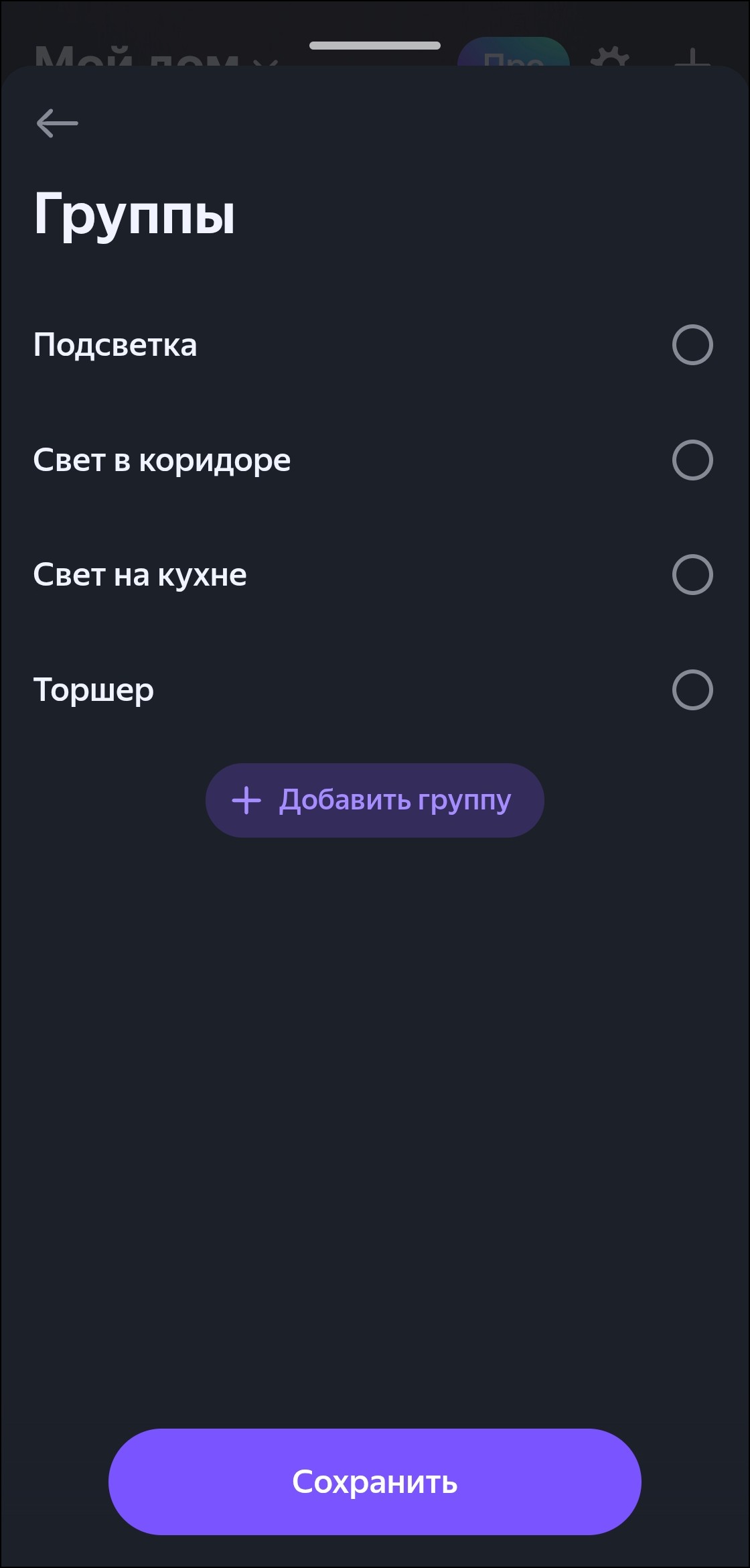Click the plus icon in "Добавить группу"
This screenshot has width=750, height=1568.
pyautogui.click(x=246, y=800)
